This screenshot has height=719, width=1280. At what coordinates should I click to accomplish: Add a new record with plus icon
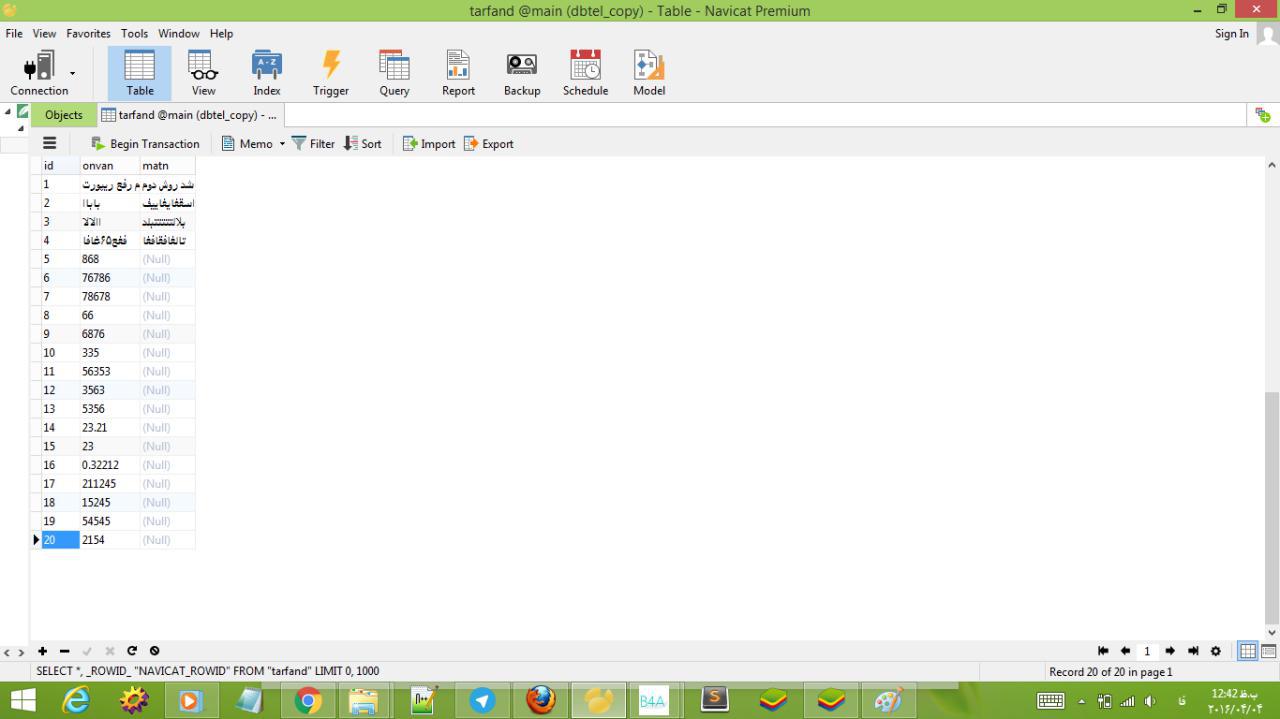pyautogui.click(x=43, y=651)
